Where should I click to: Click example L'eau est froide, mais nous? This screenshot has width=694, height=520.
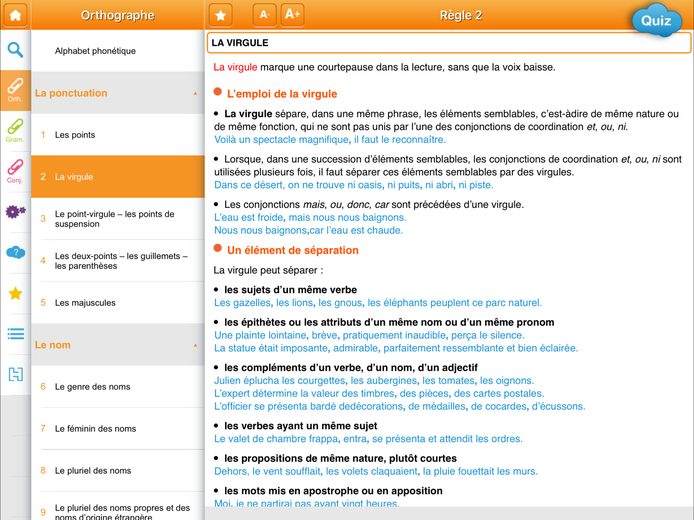coord(310,217)
